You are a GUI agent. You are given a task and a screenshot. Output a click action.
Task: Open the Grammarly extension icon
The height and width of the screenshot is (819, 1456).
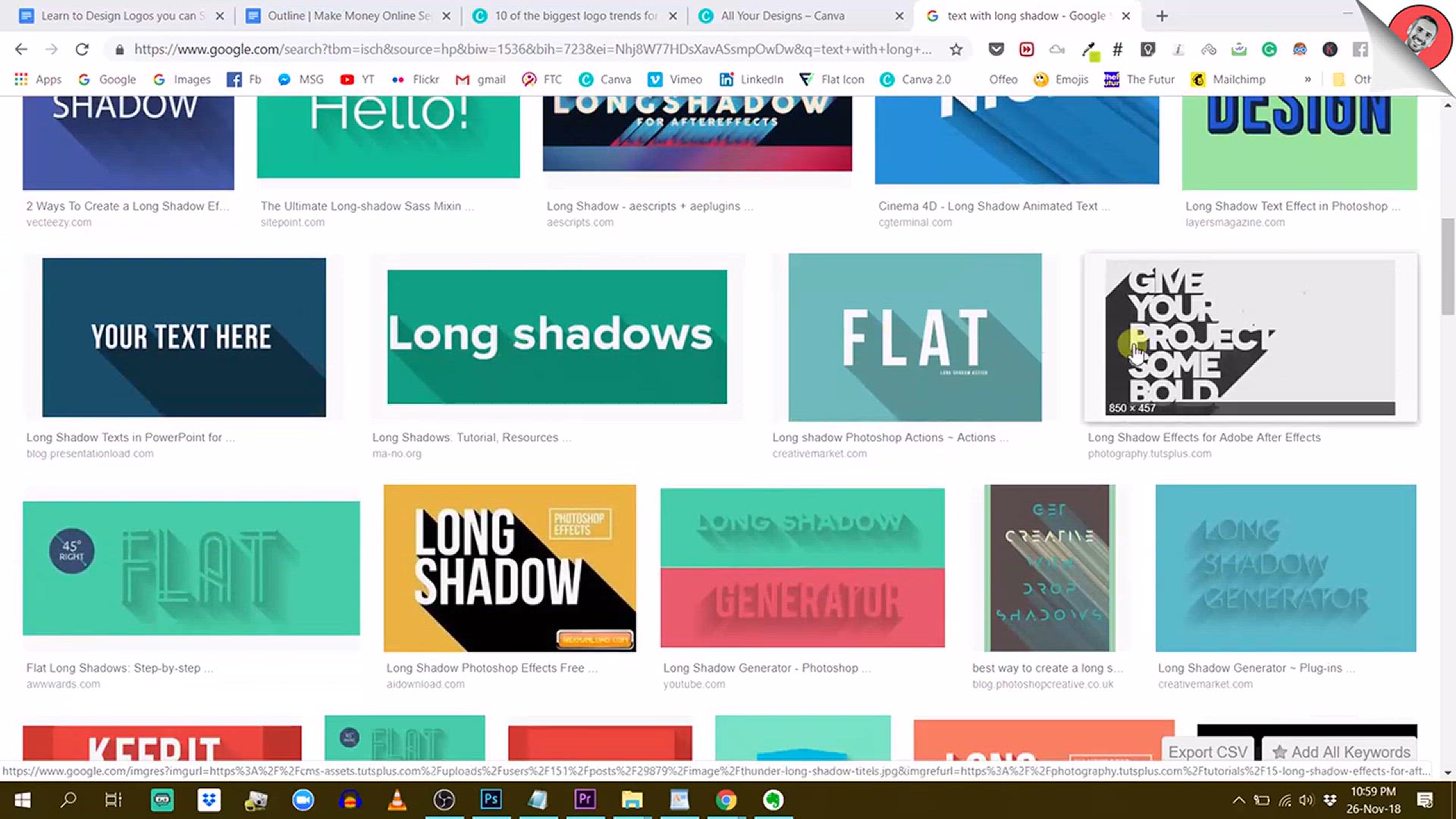[x=1269, y=49]
